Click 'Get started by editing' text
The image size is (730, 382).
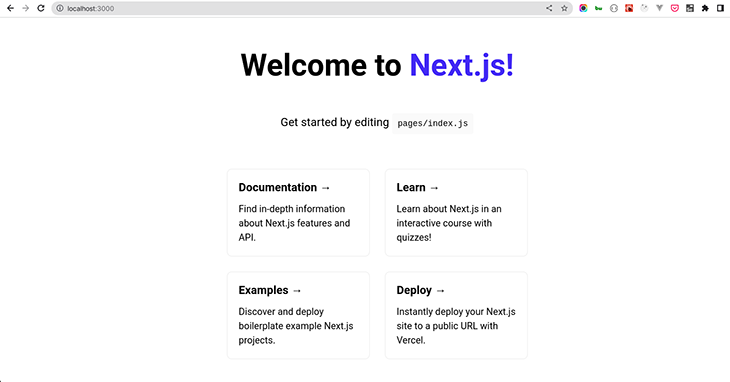coord(334,122)
